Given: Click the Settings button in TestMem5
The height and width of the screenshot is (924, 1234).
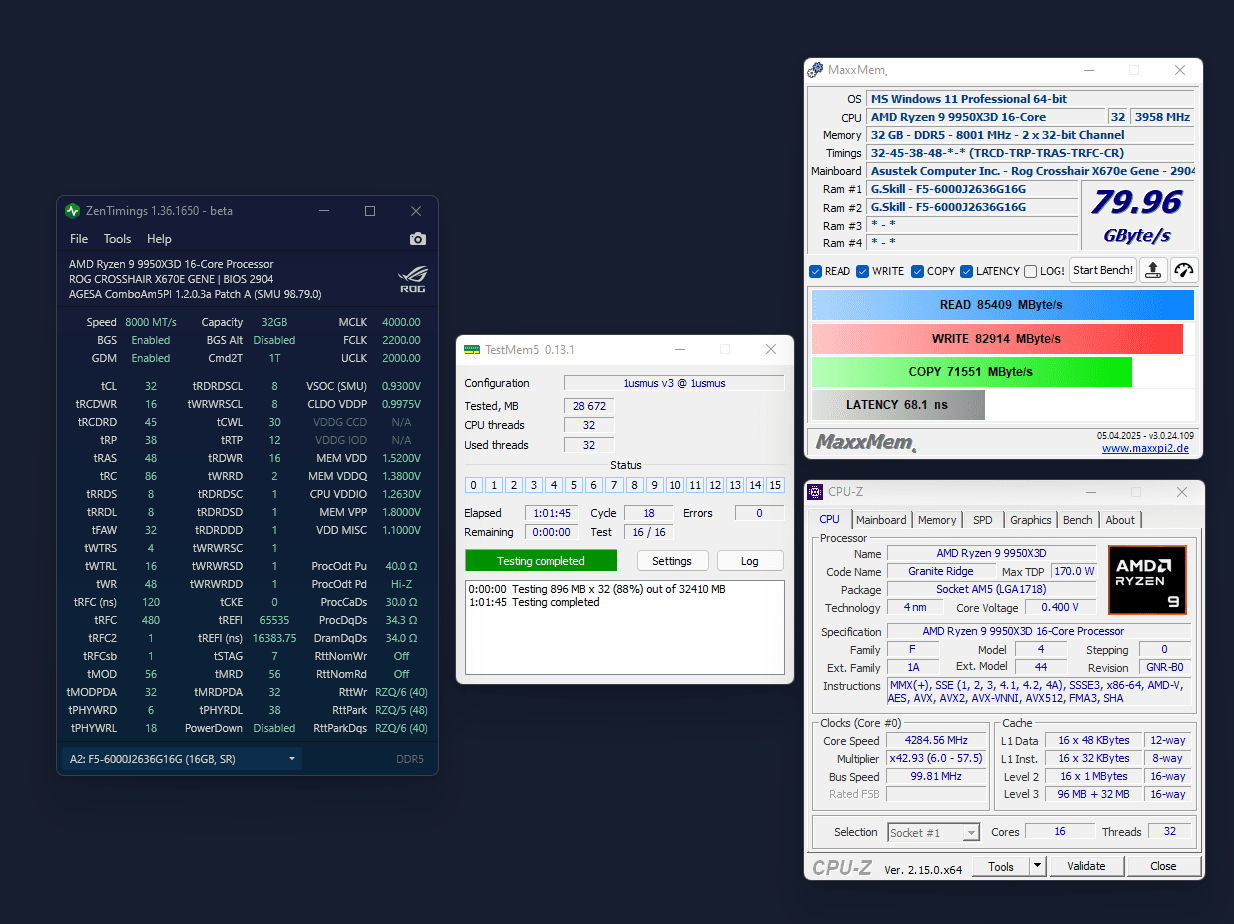Looking at the screenshot, I should [x=672, y=561].
